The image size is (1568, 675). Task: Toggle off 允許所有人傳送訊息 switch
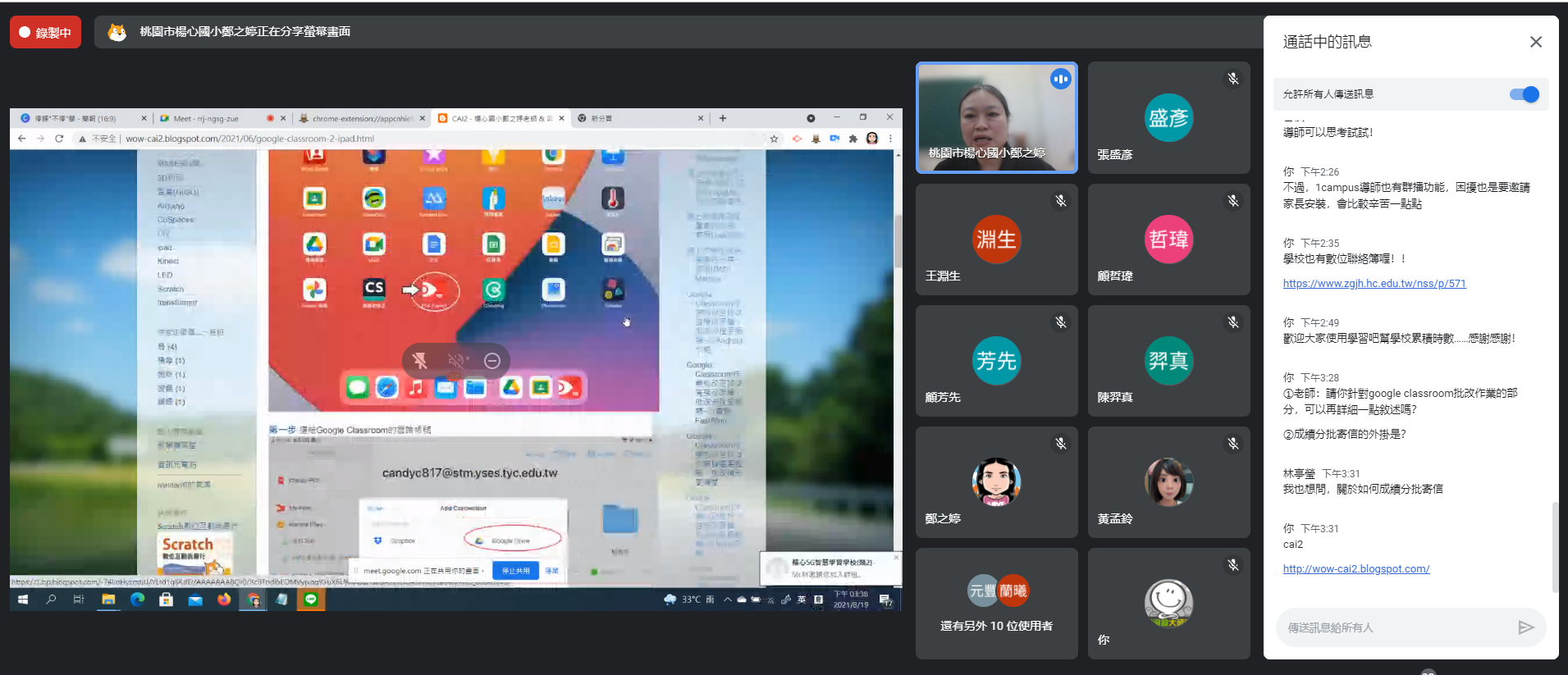click(x=1524, y=94)
